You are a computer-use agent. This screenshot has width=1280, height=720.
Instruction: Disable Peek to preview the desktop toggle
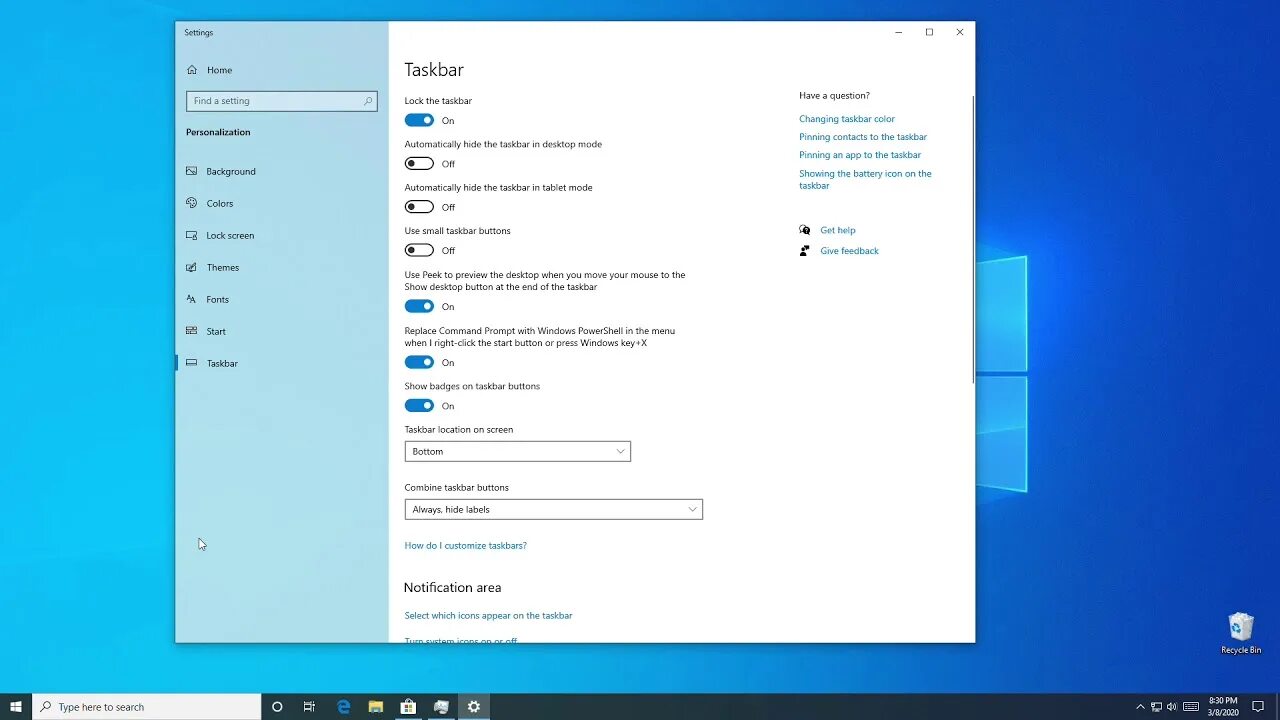pyautogui.click(x=419, y=306)
